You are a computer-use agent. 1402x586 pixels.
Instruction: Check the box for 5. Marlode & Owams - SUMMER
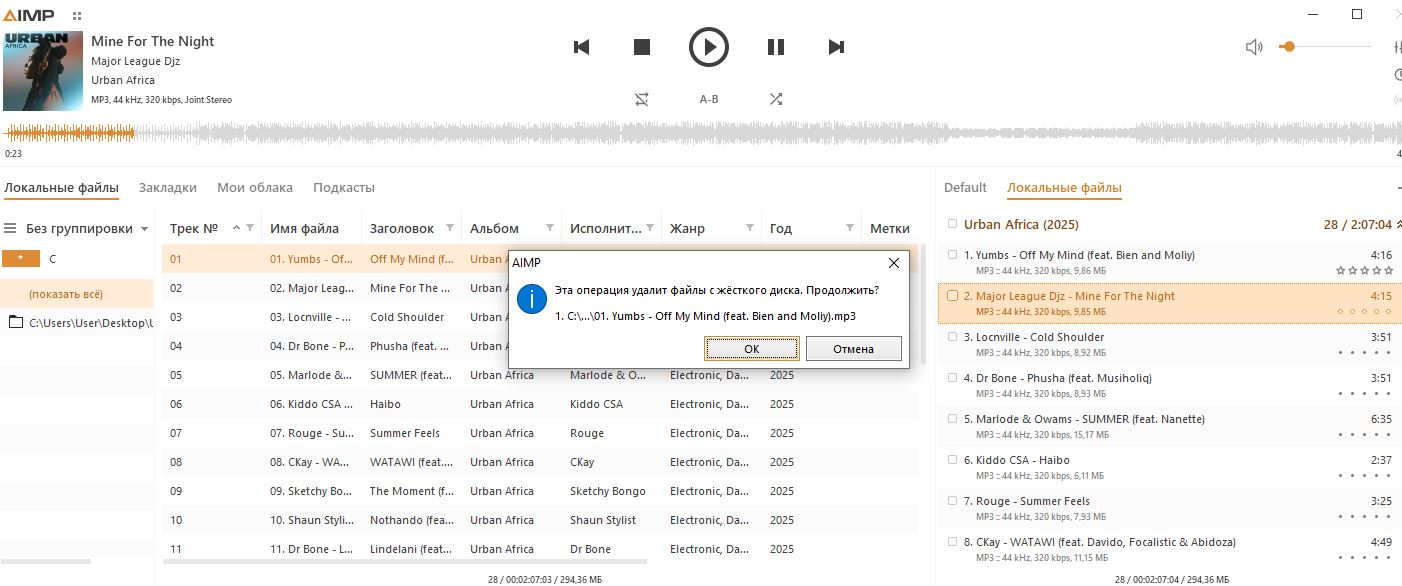click(x=953, y=419)
